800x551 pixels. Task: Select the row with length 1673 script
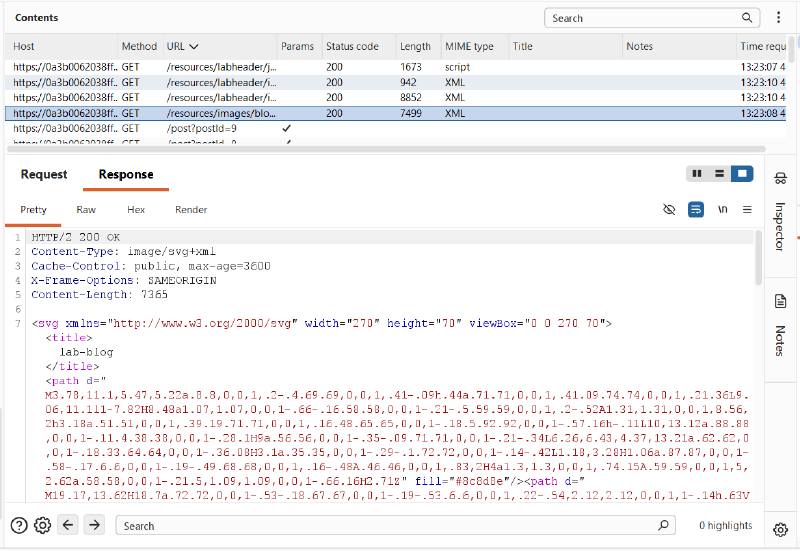[x=395, y=67]
